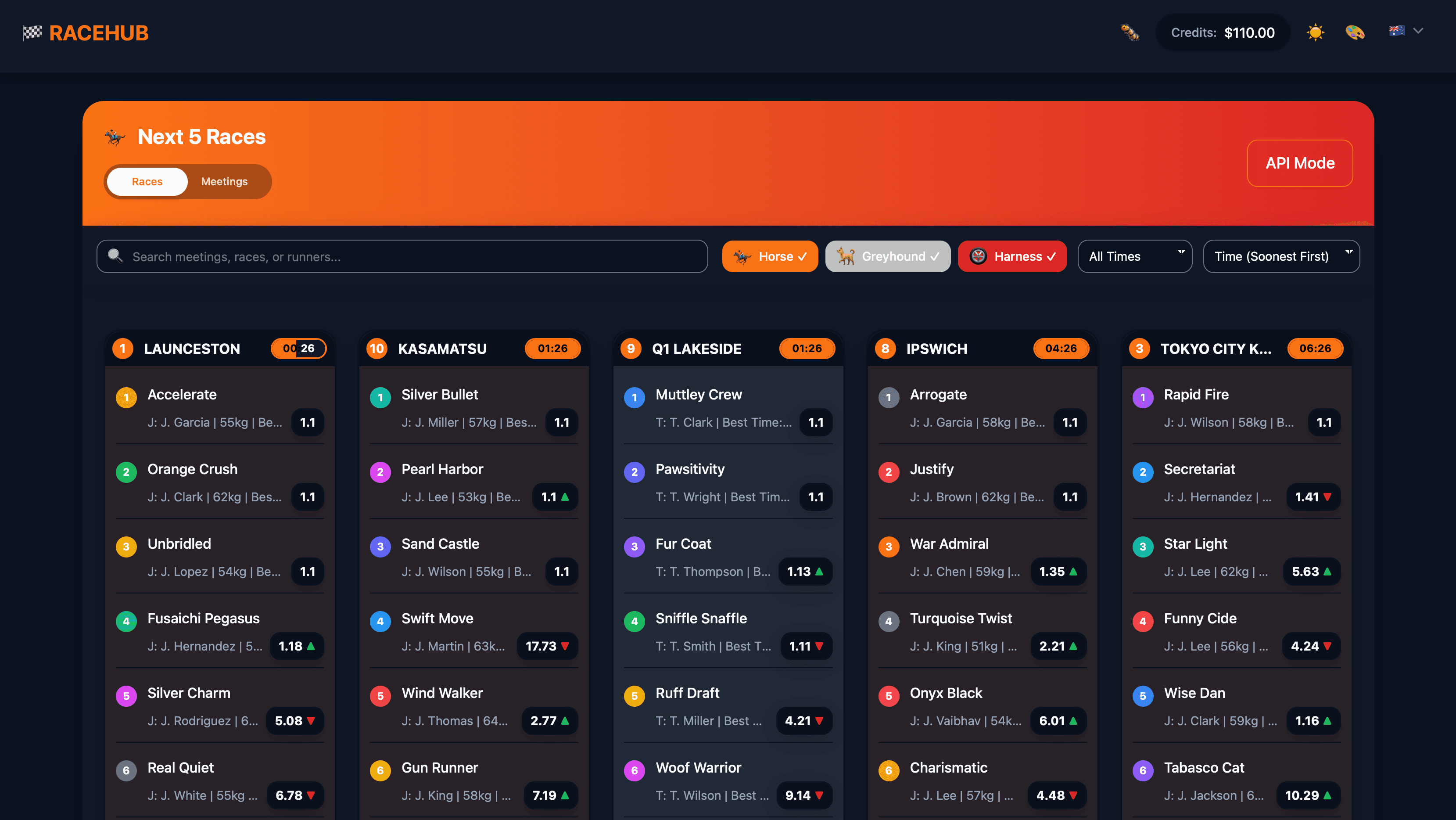The height and width of the screenshot is (820, 1456).
Task: Toggle the Harness category filter
Action: [1012, 256]
